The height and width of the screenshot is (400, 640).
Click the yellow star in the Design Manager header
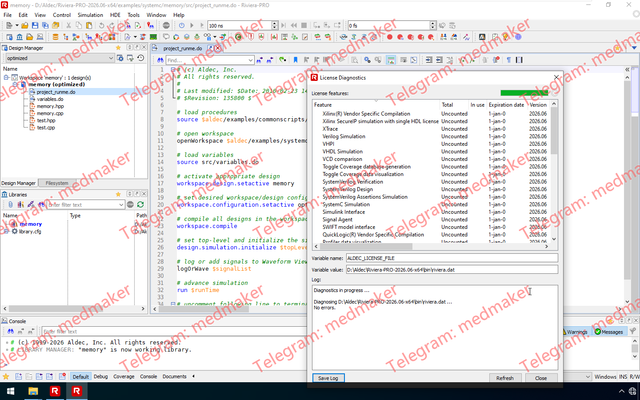pos(118,48)
